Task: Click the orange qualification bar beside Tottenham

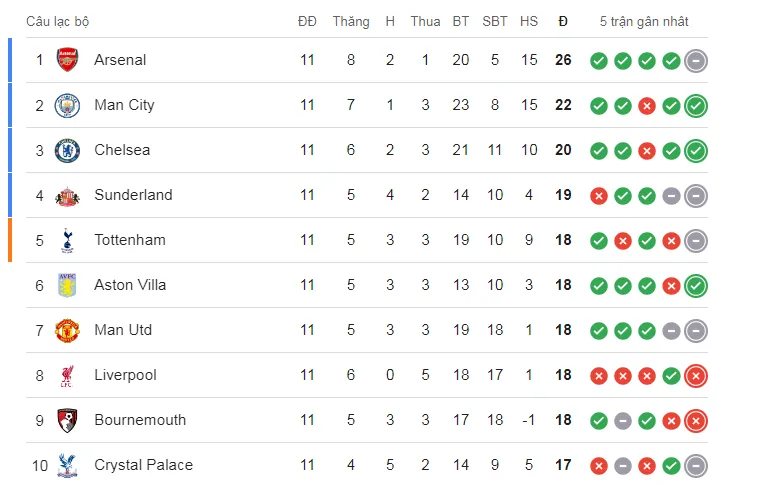Action: pyautogui.click(x=10, y=240)
